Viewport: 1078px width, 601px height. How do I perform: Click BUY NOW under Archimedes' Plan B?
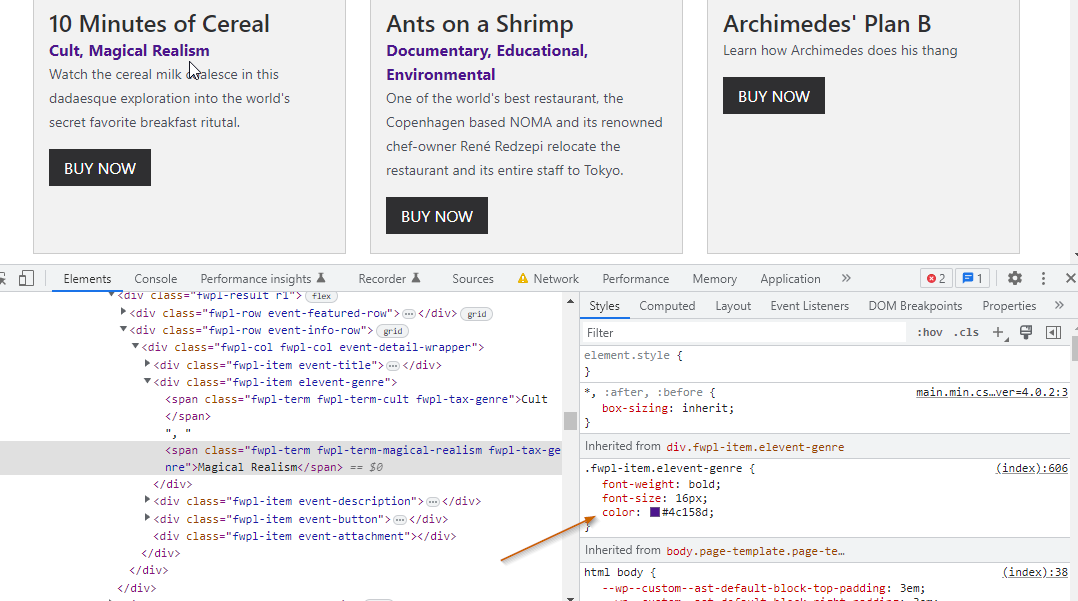click(773, 96)
